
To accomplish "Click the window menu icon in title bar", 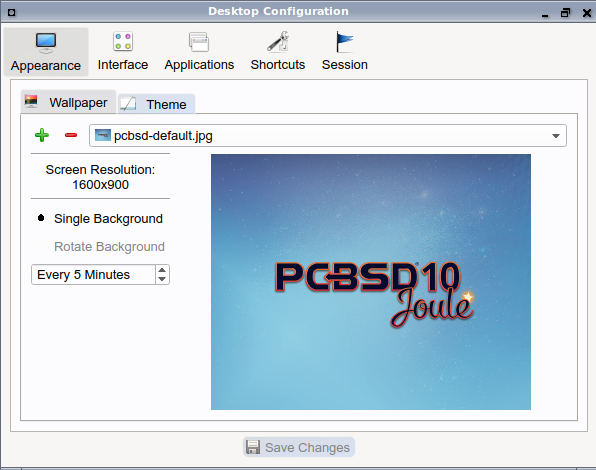I will pyautogui.click(x=12, y=13).
